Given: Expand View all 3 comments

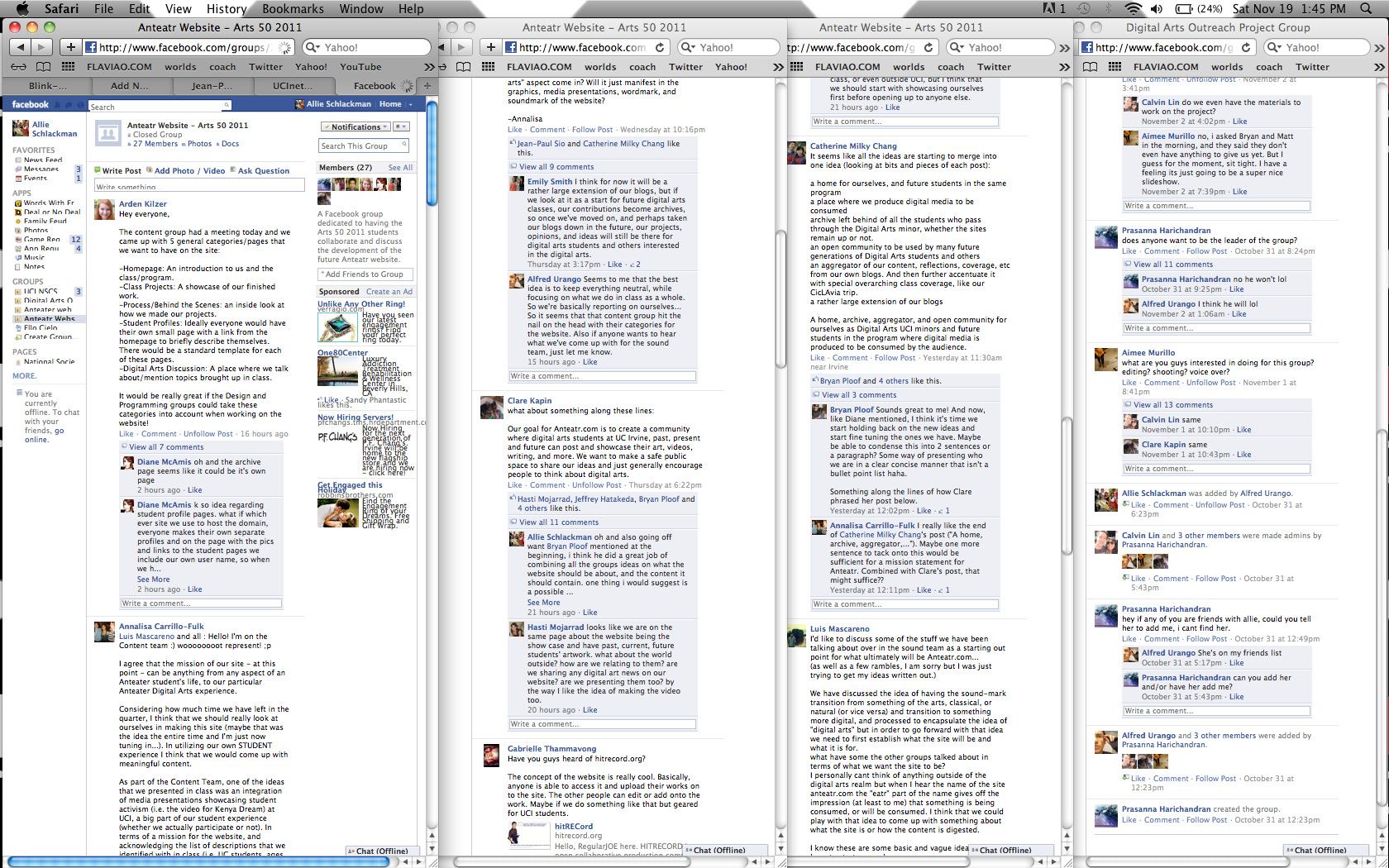Looking at the screenshot, I should click(859, 394).
